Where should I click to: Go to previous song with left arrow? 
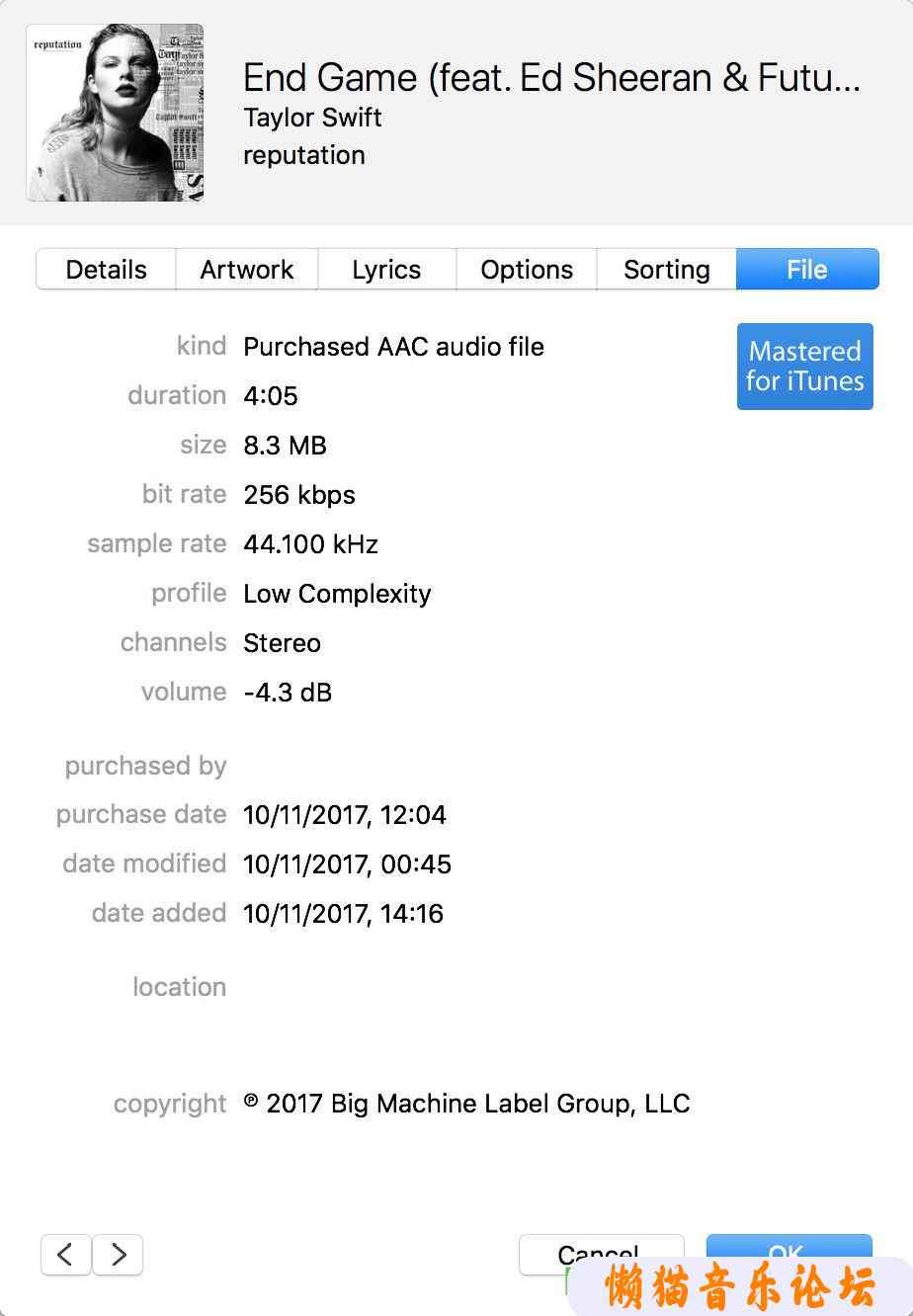(x=66, y=1254)
